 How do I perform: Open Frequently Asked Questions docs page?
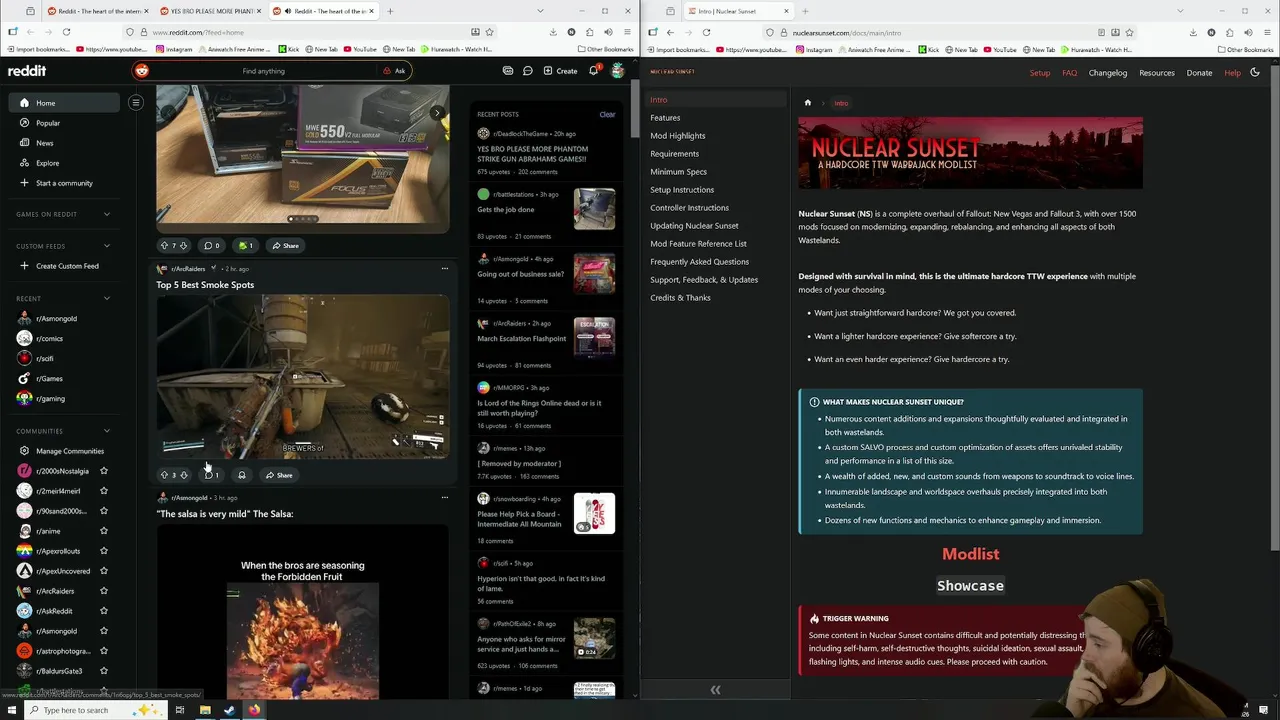coord(699,262)
